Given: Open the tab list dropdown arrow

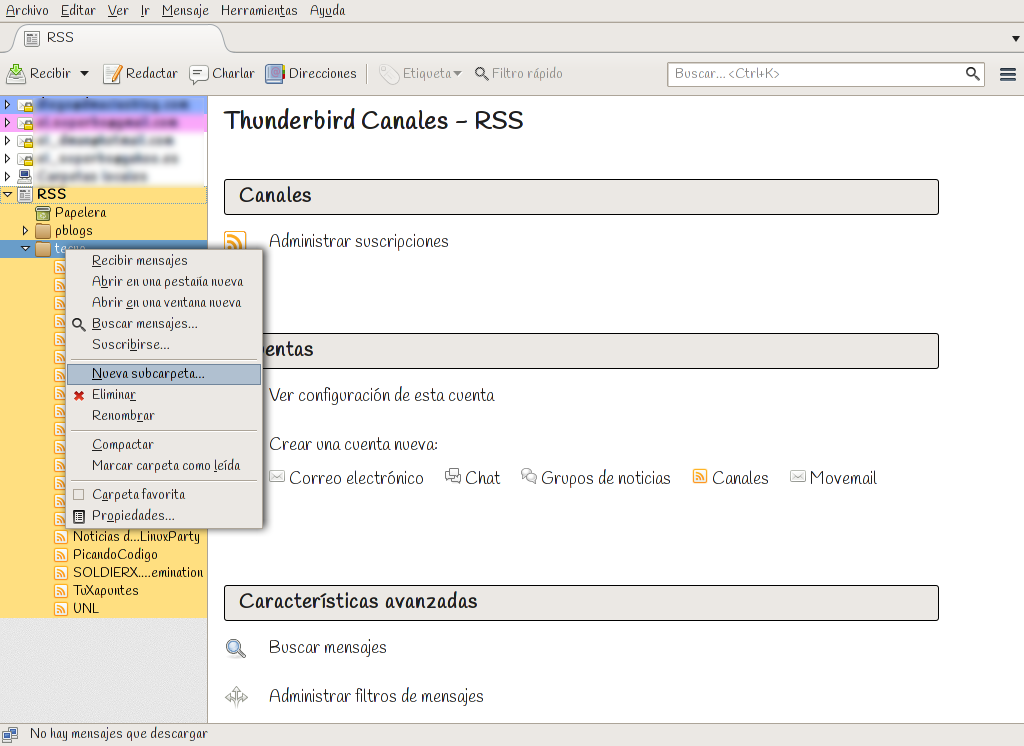Looking at the screenshot, I should point(1016,39).
